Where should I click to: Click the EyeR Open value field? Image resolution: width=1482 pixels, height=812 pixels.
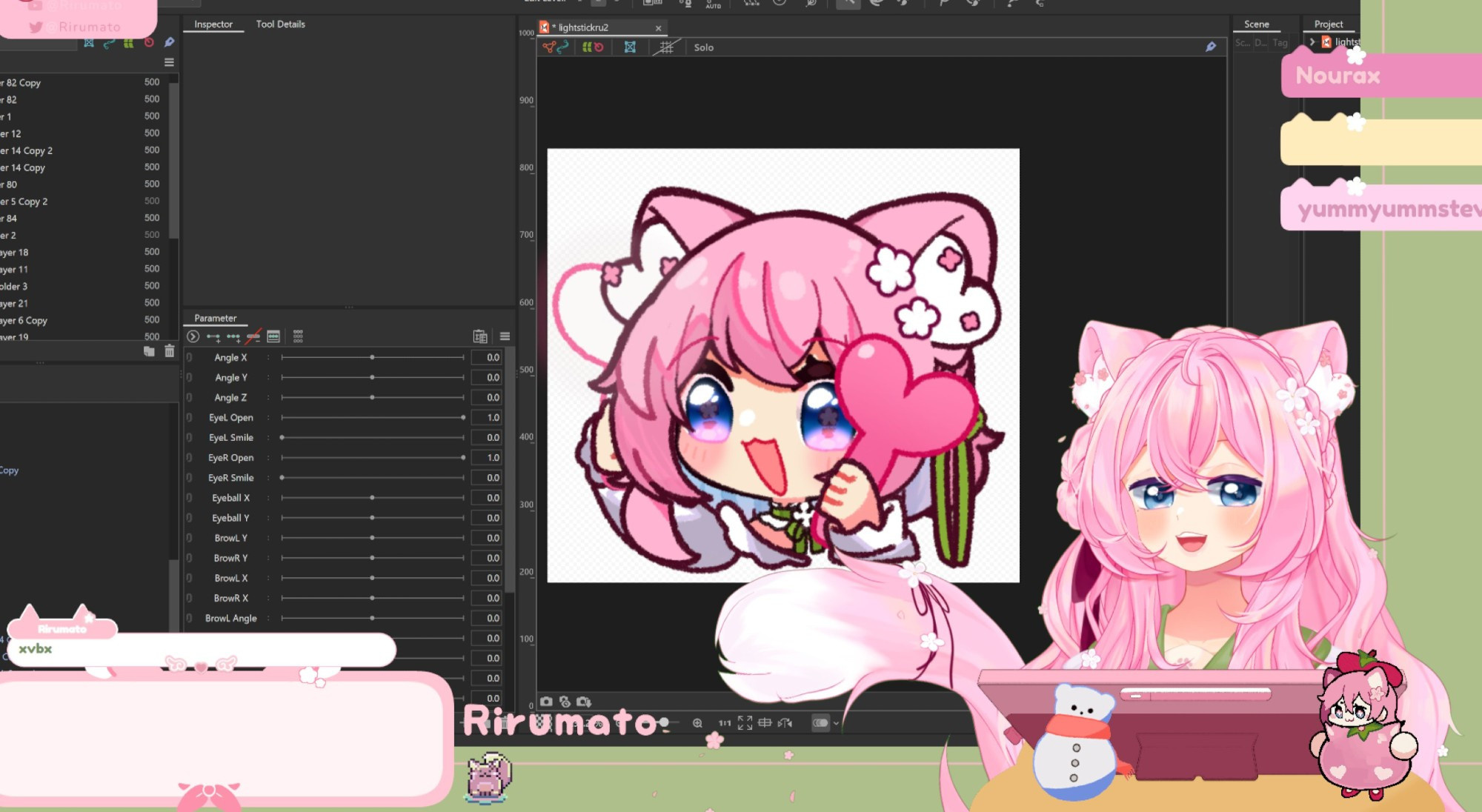pyautogui.click(x=488, y=457)
